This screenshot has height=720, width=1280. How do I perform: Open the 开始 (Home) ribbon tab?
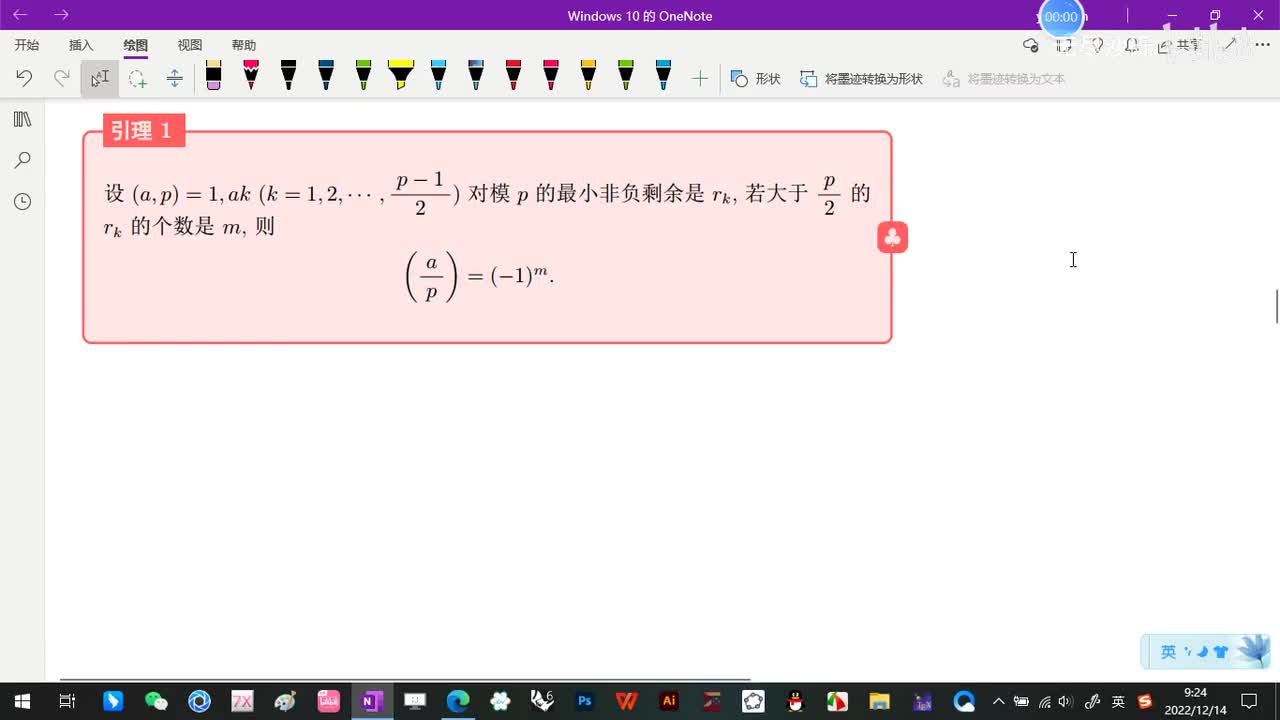point(27,45)
